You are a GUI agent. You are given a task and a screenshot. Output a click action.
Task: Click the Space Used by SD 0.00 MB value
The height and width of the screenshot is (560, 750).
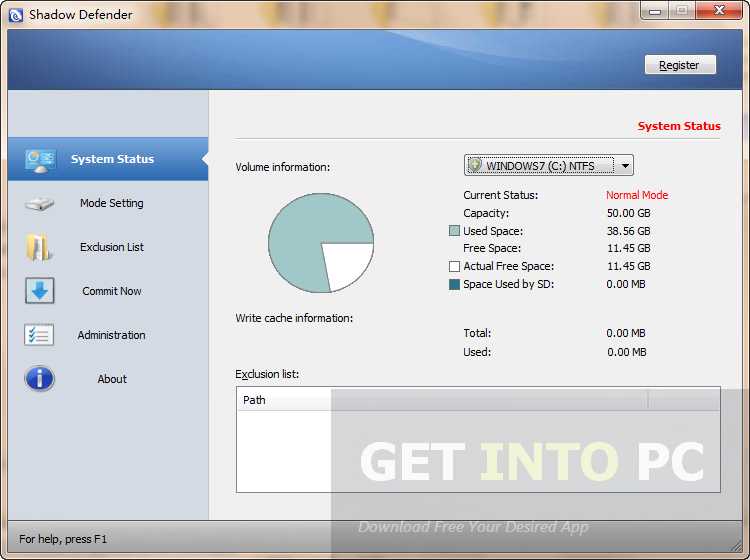[626, 285]
